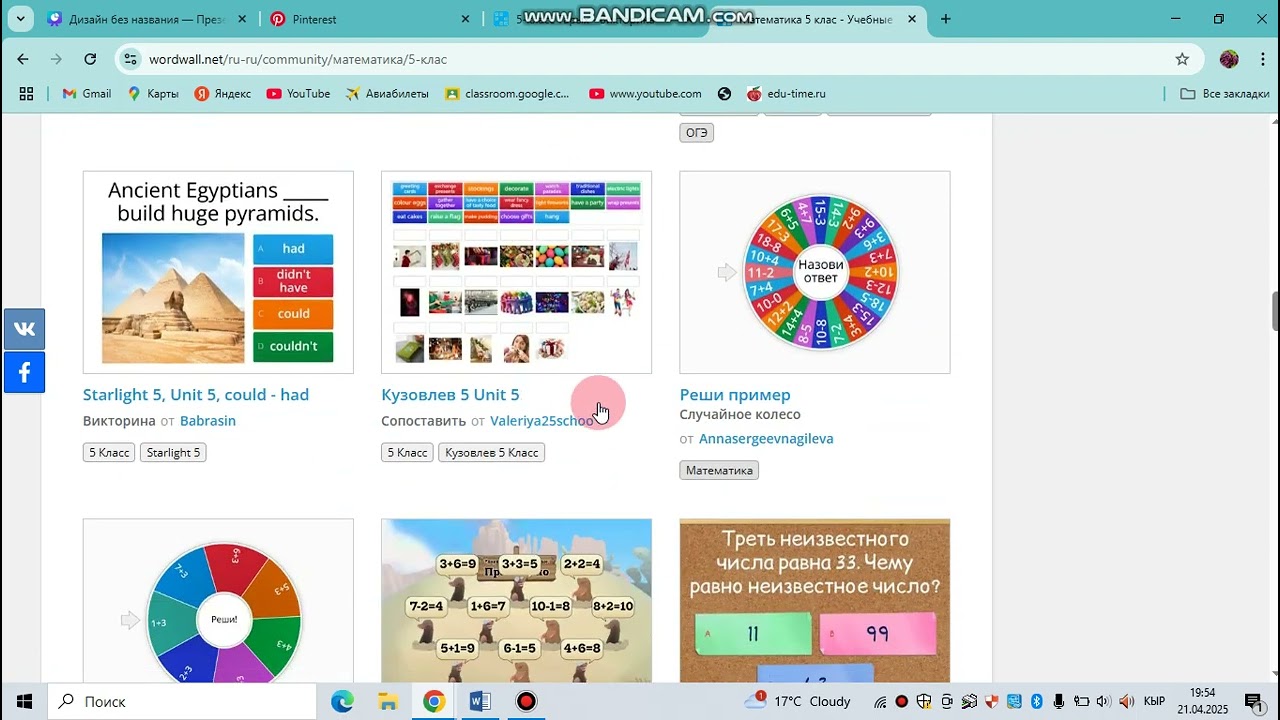Open a new browser tab
The image size is (1280, 720).
point(946,19)
